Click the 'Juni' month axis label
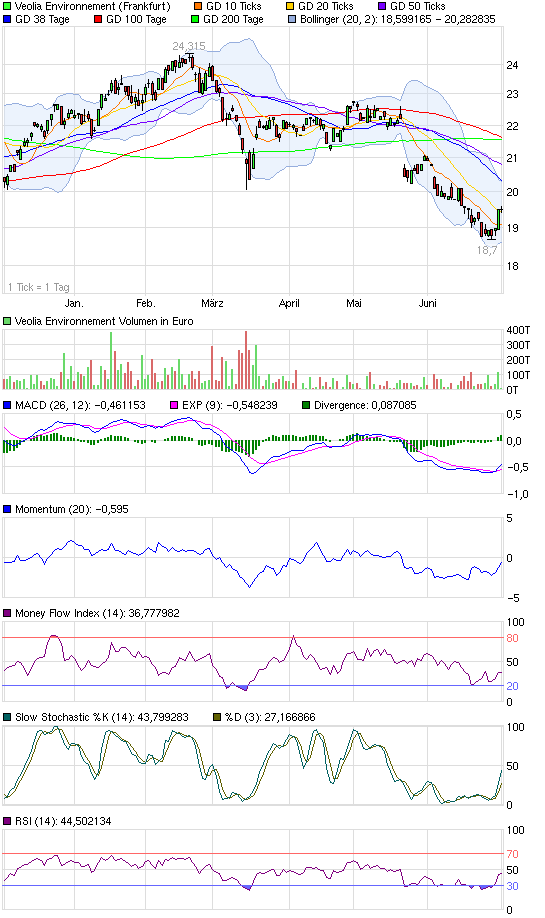Image resolution: width=545 pixels, height=918 pixels. (x=428, y=303)
